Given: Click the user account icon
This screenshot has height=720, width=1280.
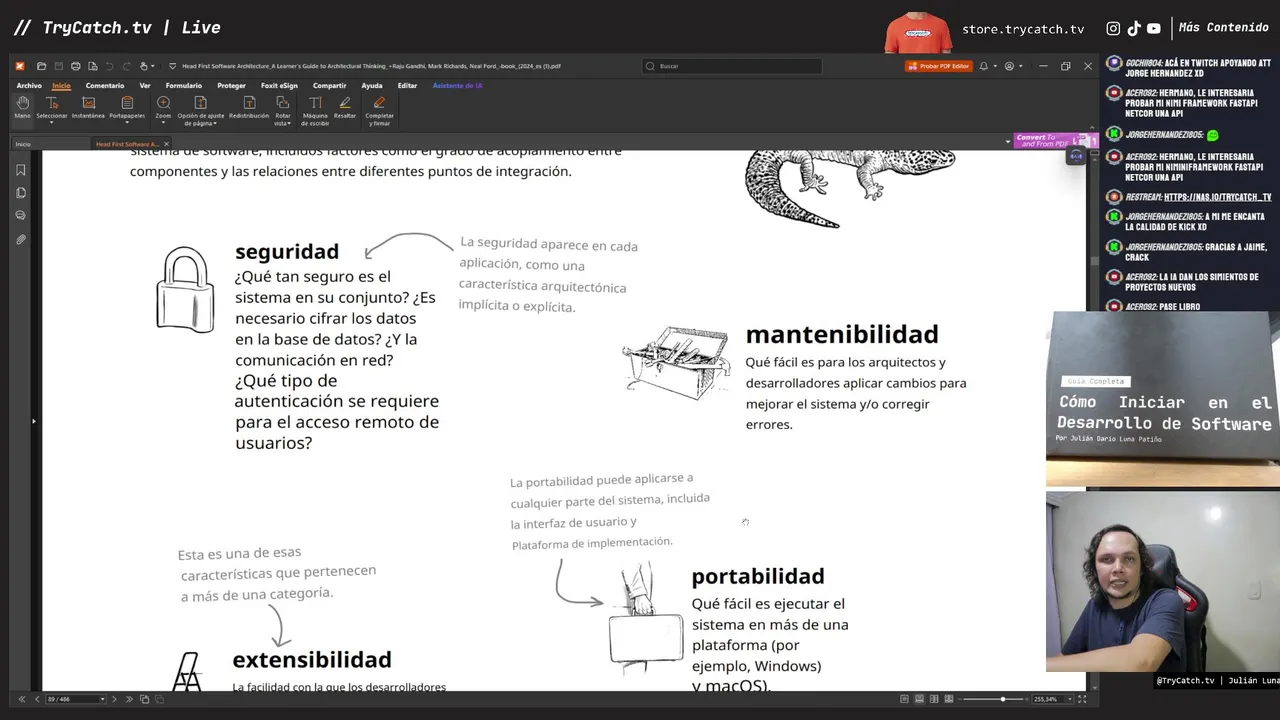Looking at the screenshot, I should click(x=1009, y=66).
